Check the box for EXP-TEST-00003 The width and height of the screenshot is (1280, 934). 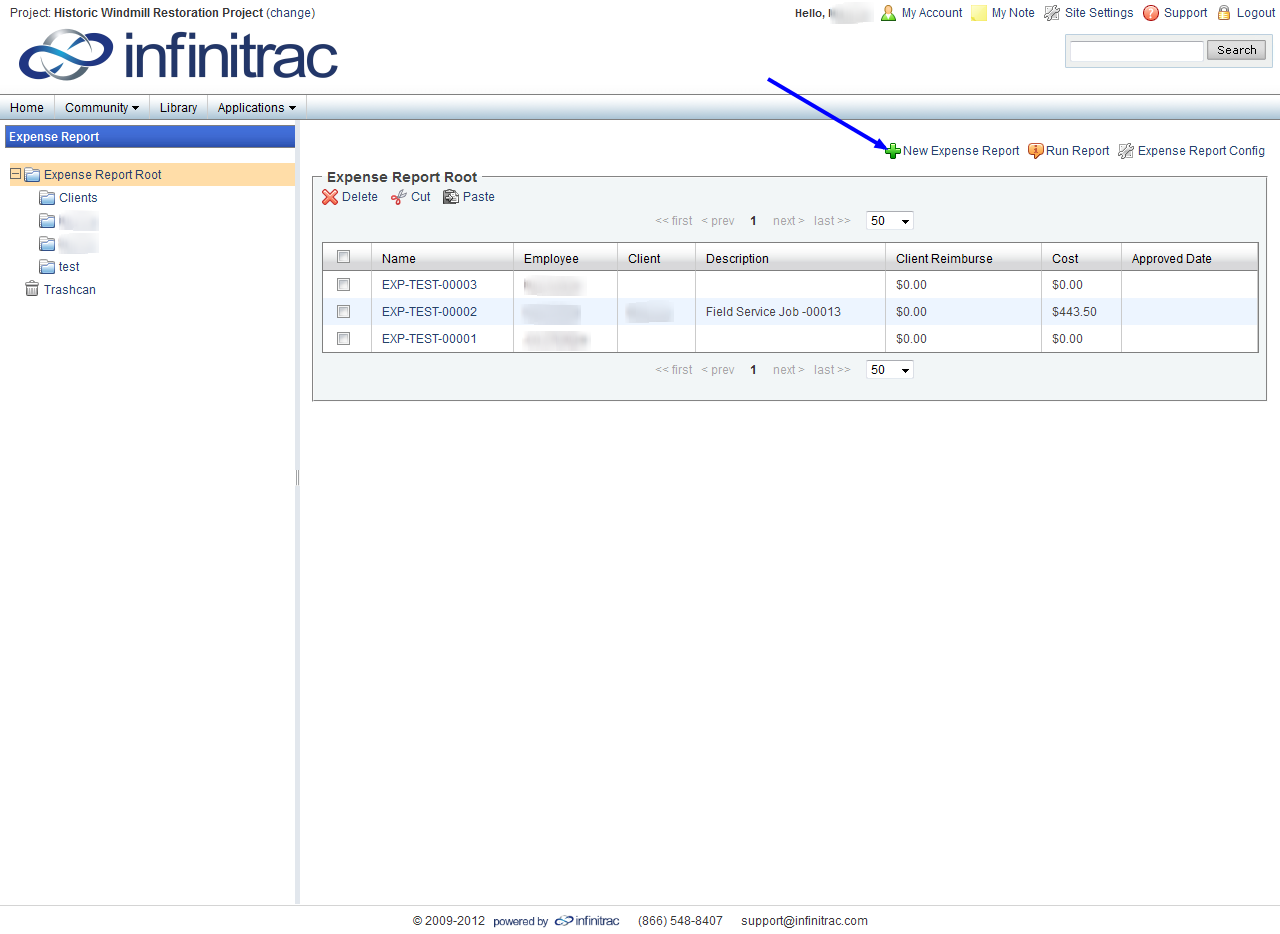click(344, 285)
